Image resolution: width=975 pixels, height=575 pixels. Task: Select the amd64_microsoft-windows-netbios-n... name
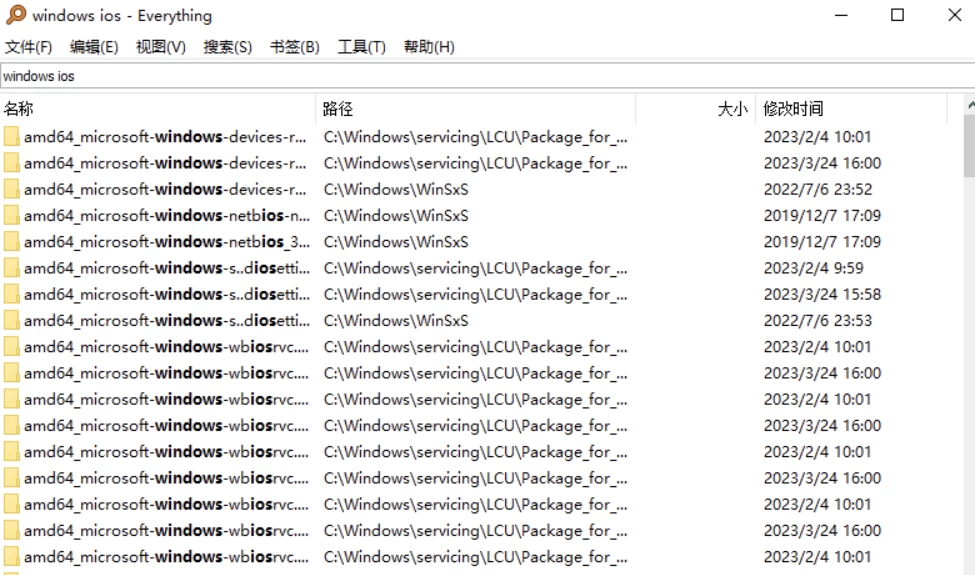point(167,216)
